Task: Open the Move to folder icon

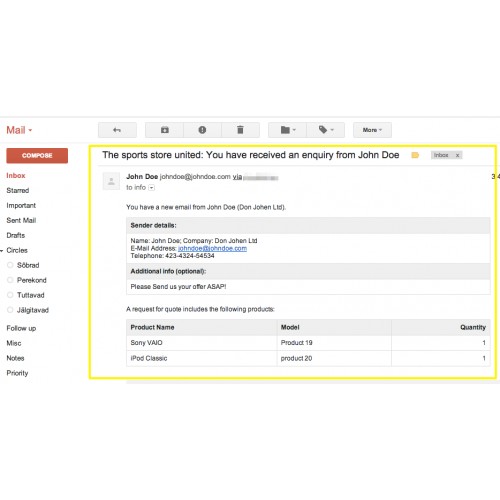Action: (x=287, y=130)
